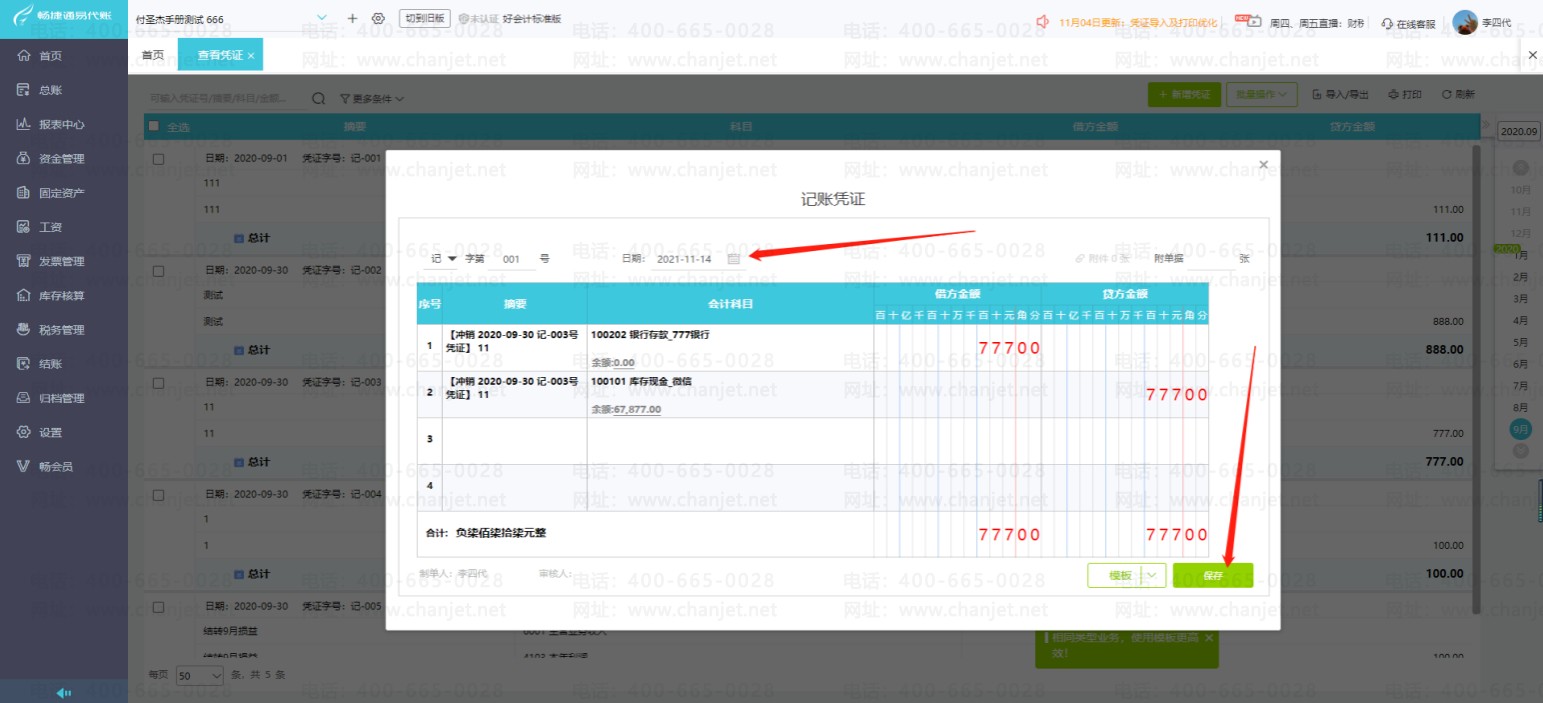Screen dimensions: 1543x703
Task: Click the date field 2021-11-14
Action: [x=684, y=259]
